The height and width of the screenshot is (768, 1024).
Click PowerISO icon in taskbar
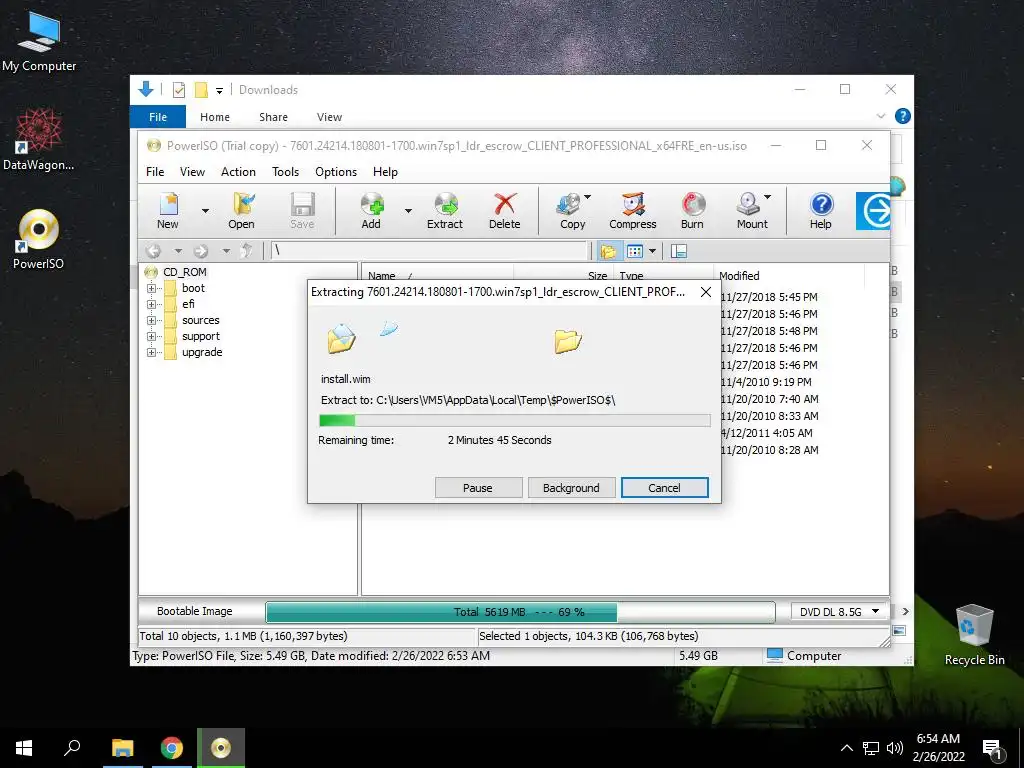[221, 748]
